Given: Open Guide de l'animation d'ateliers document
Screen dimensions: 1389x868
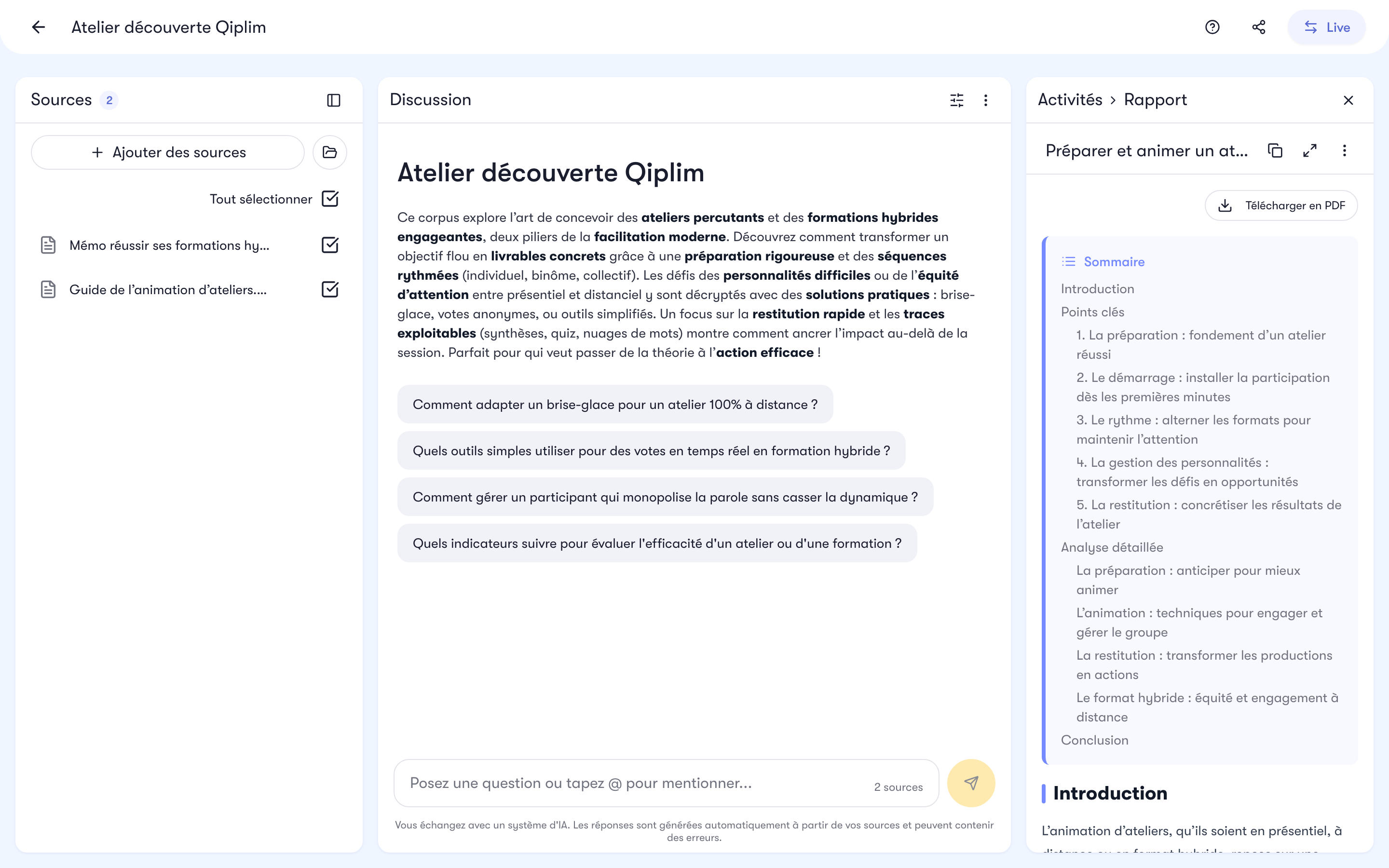Looking at the screenshot, I should pyautogui.click(x=168, y=289).
